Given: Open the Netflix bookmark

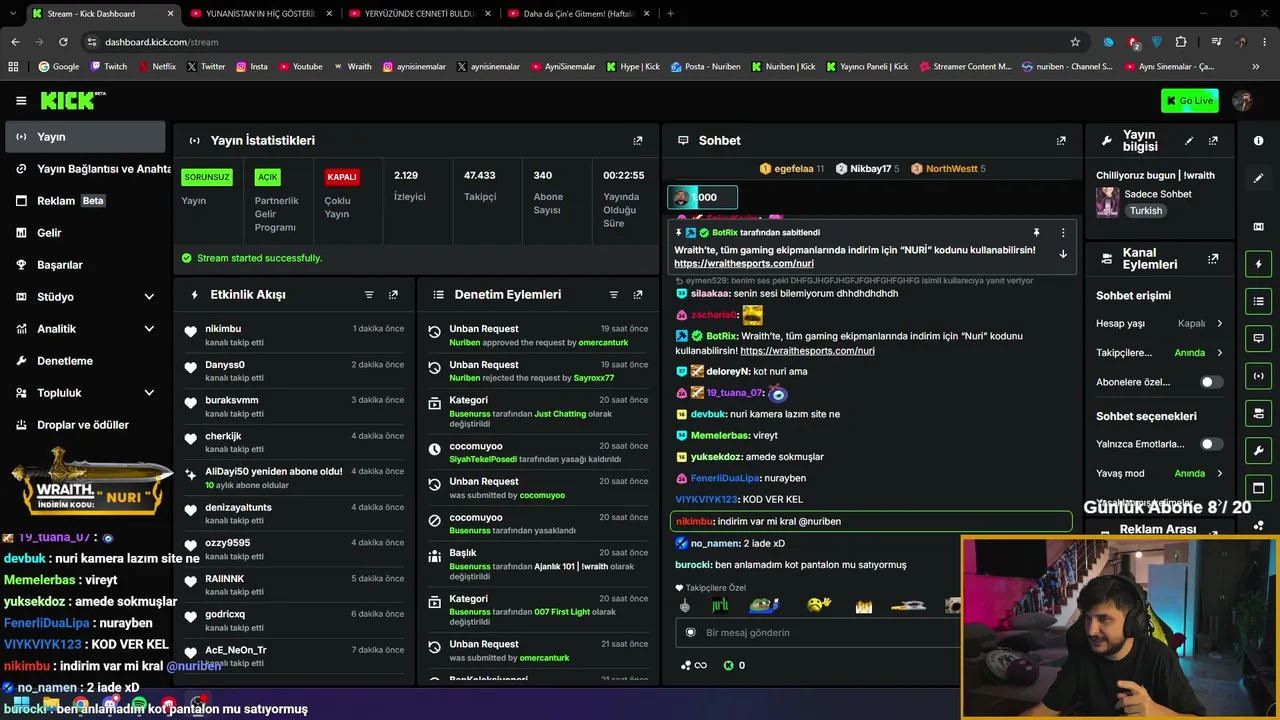Looking at the screenshot, I should (x=156, y=67).
